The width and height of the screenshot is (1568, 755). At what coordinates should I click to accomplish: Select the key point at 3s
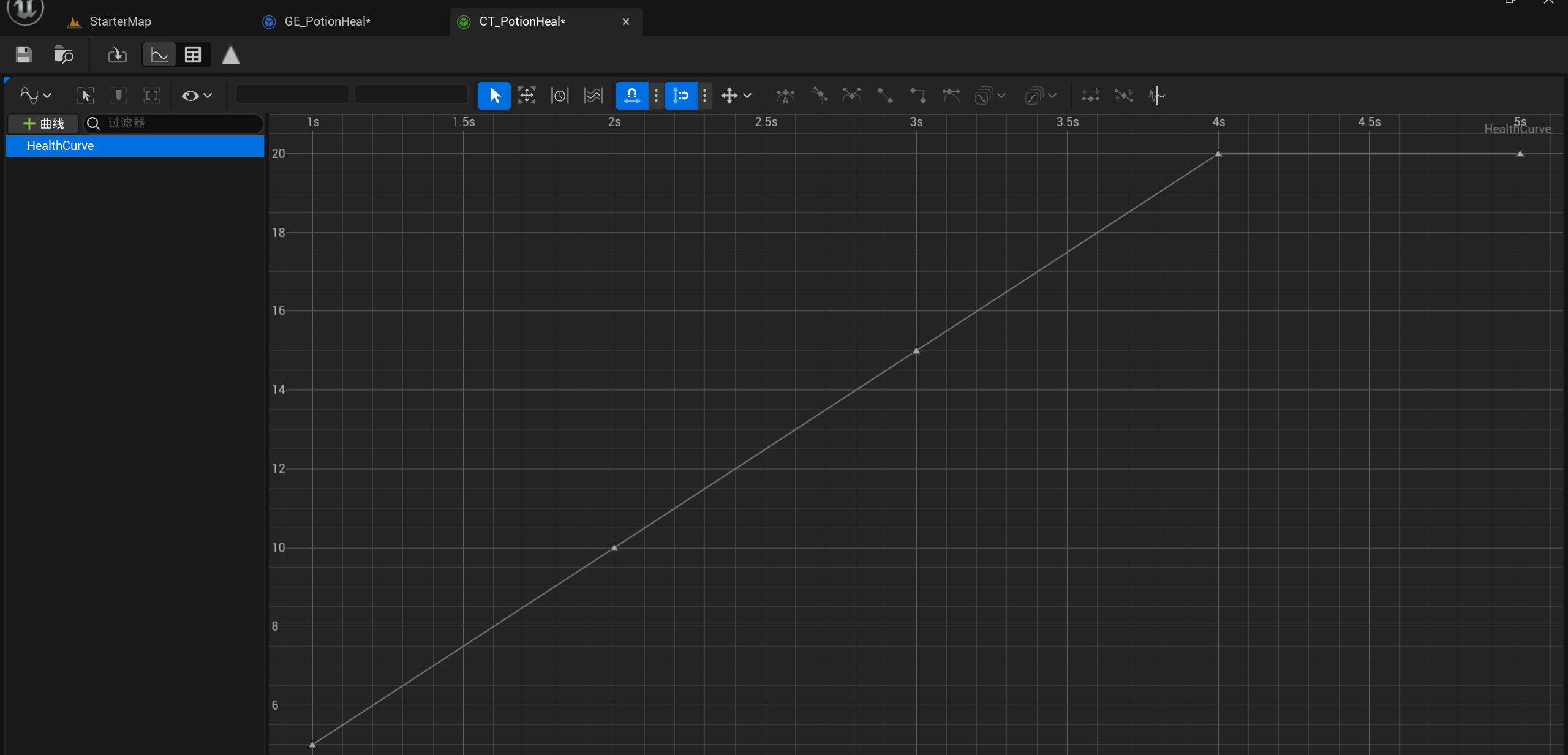click(916, 351)
